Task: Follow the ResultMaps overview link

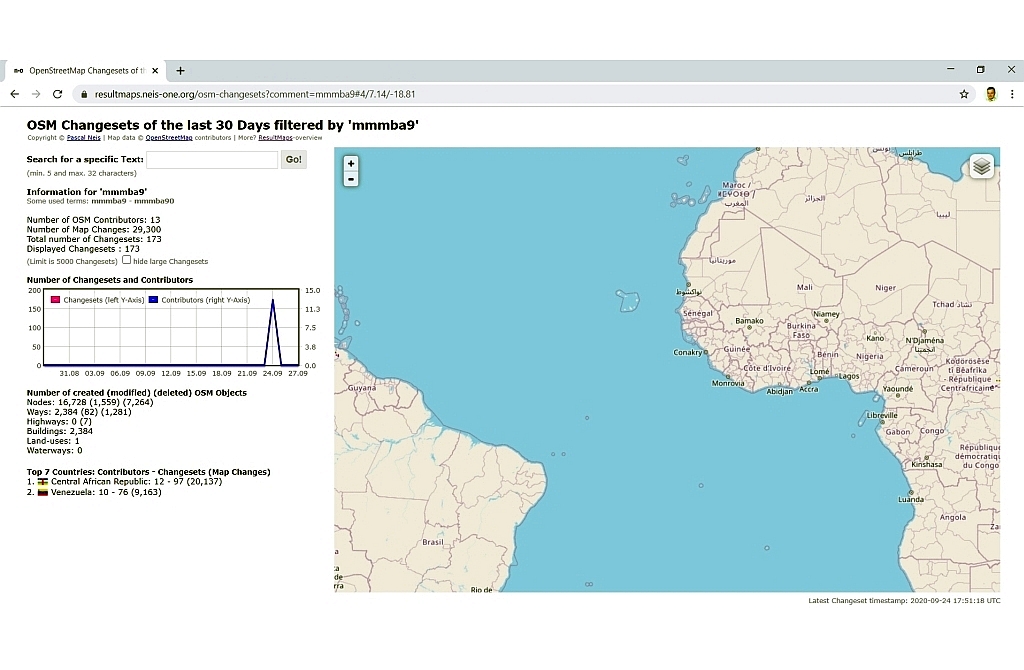Action: (x=275, y=138)
